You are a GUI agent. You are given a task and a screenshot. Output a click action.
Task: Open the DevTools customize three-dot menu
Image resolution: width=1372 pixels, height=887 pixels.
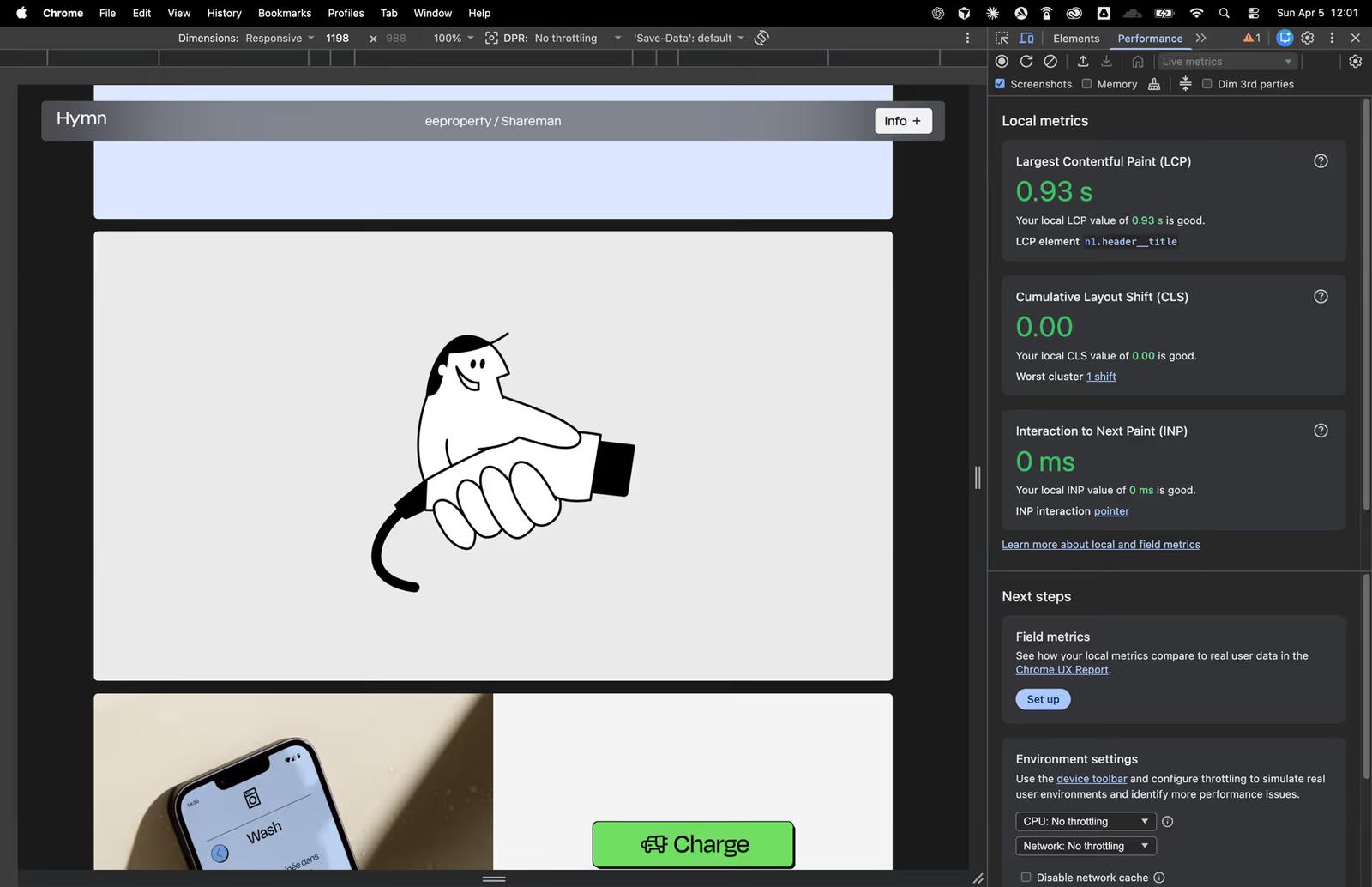pos(1332,38)
